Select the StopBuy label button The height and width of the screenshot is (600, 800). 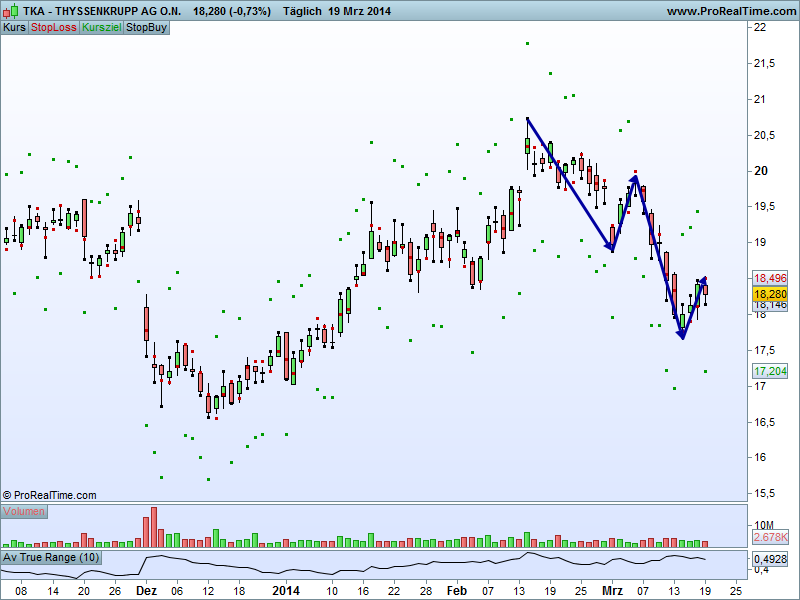click(x=146, y=28)
